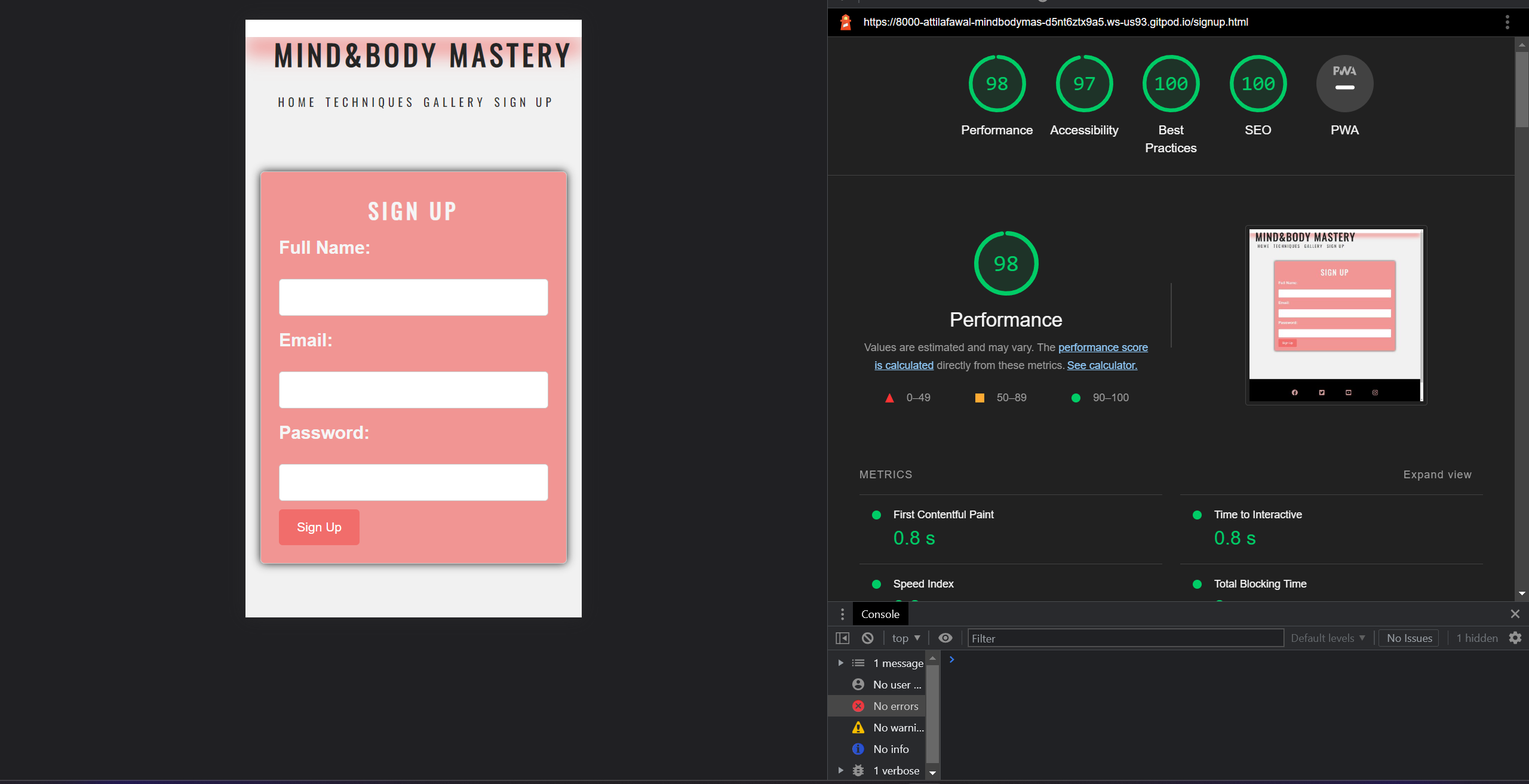Viewport: 1529px width, 784px height.
Task: Click the Sign Up button on the form
Action: 319,527
